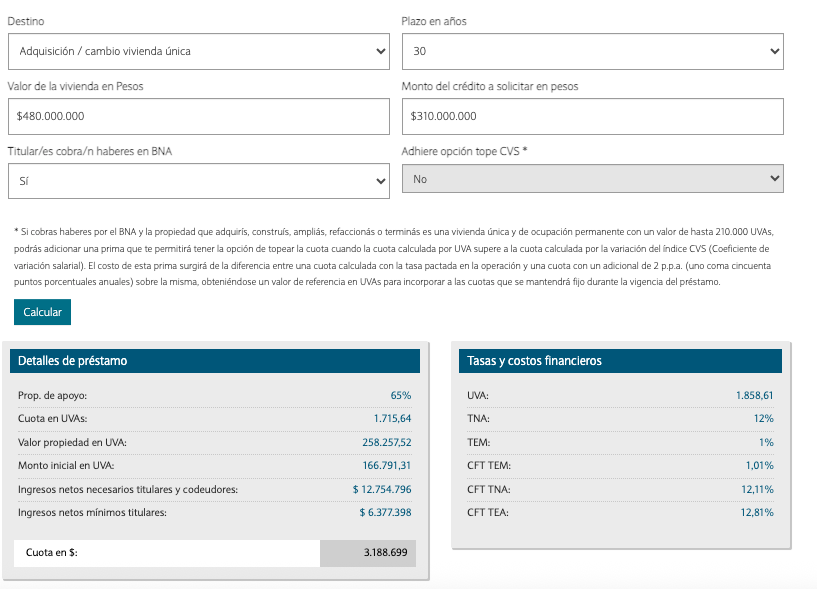
Task: Open the Titular/es cobra/n haberes en BNA dropdown
Action: click(199, 181)
